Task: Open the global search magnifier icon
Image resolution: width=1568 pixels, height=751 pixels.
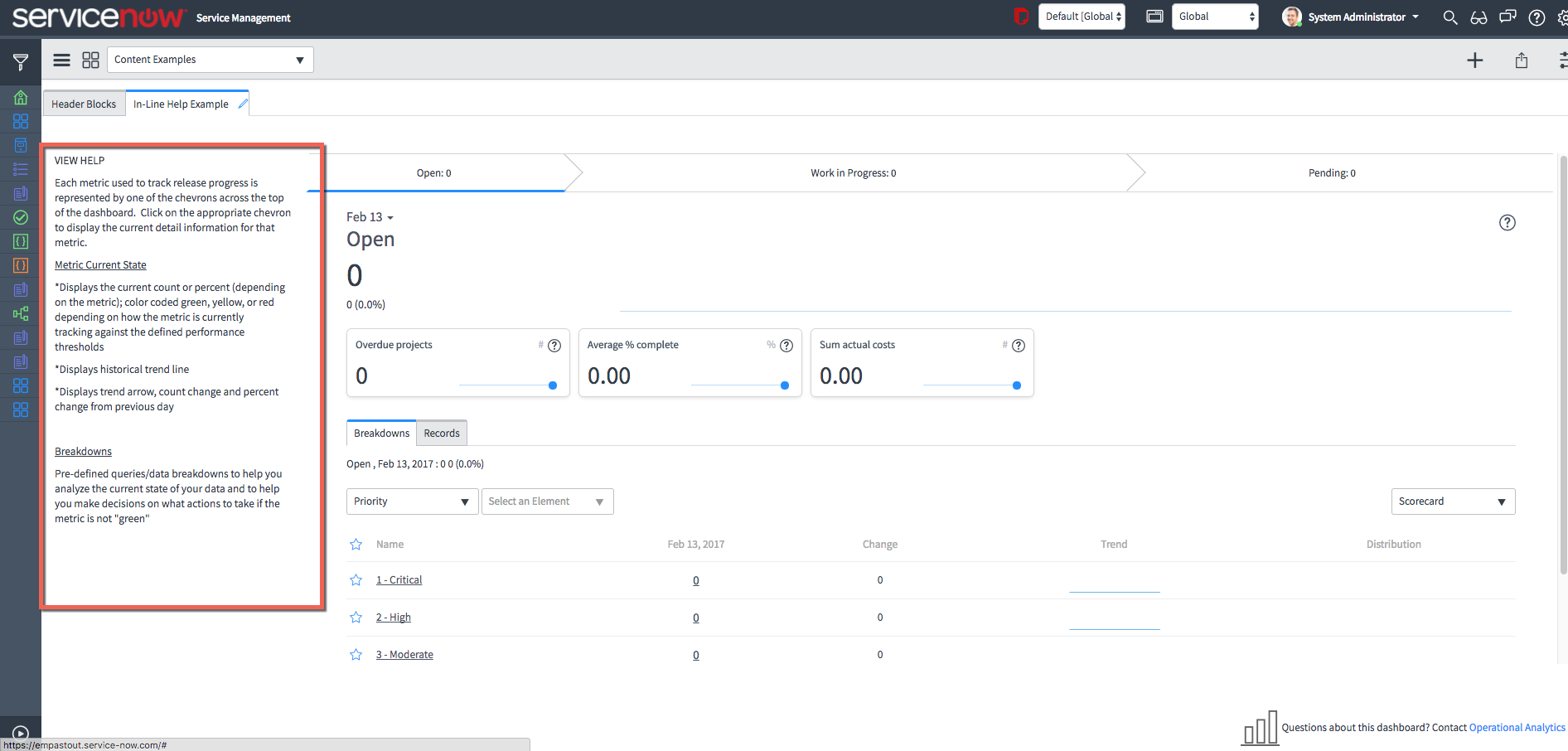Action: [1449, 17]
